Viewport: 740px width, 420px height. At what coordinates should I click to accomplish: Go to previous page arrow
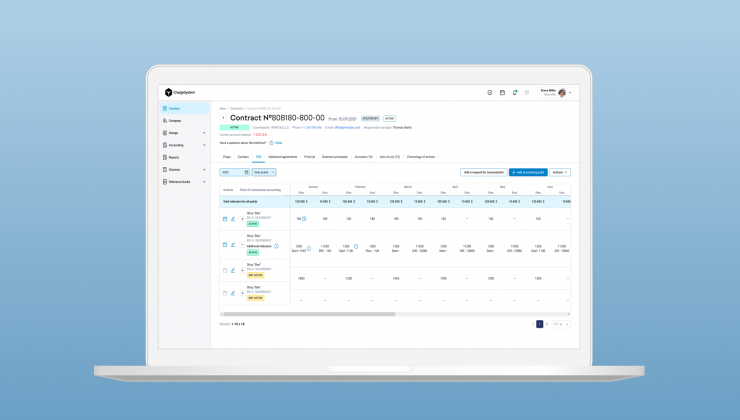point(532,324)
